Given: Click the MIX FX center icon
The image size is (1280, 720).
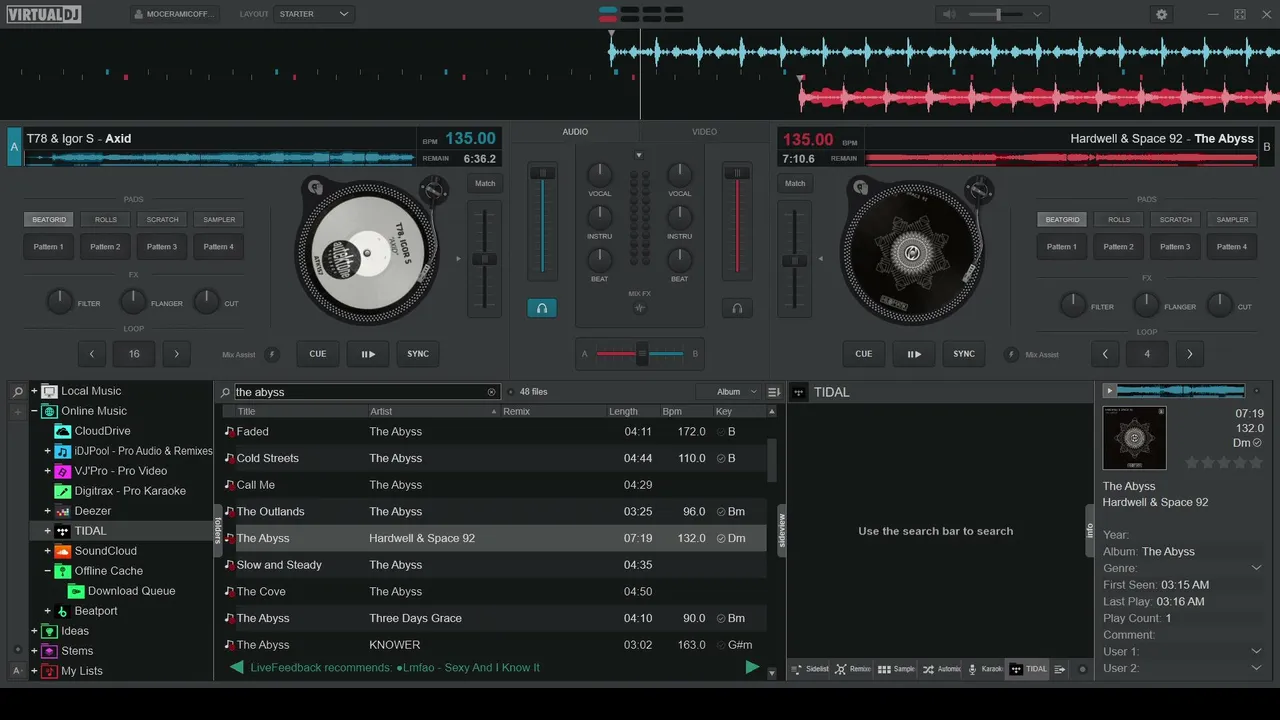Looking at the screenshot, I should point(640,308).
